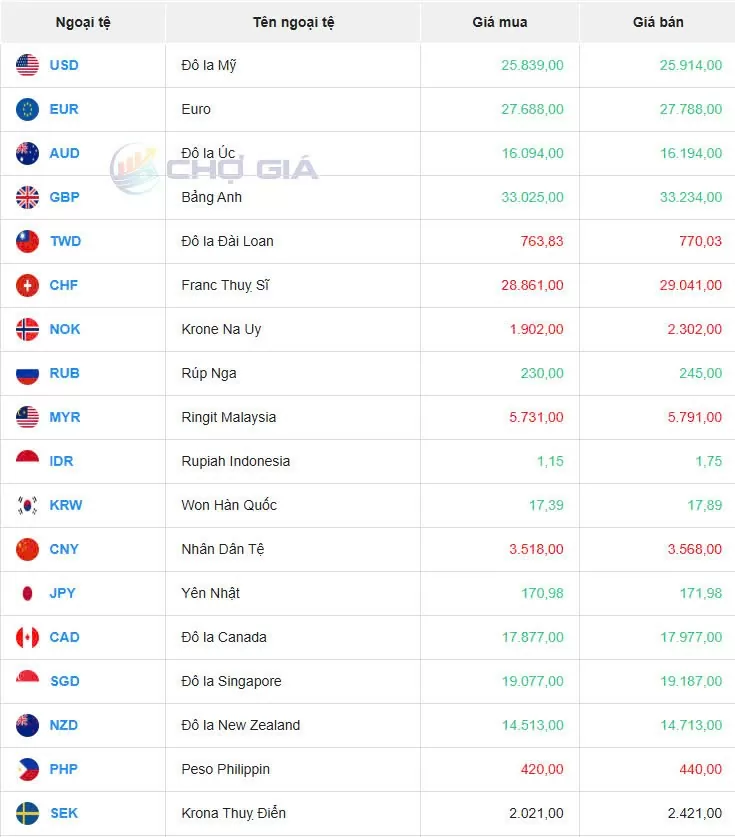Click the South Korean flag icon
Image resolution: width=735 pixels, height=837 pixels.
[x=28, y=506]
